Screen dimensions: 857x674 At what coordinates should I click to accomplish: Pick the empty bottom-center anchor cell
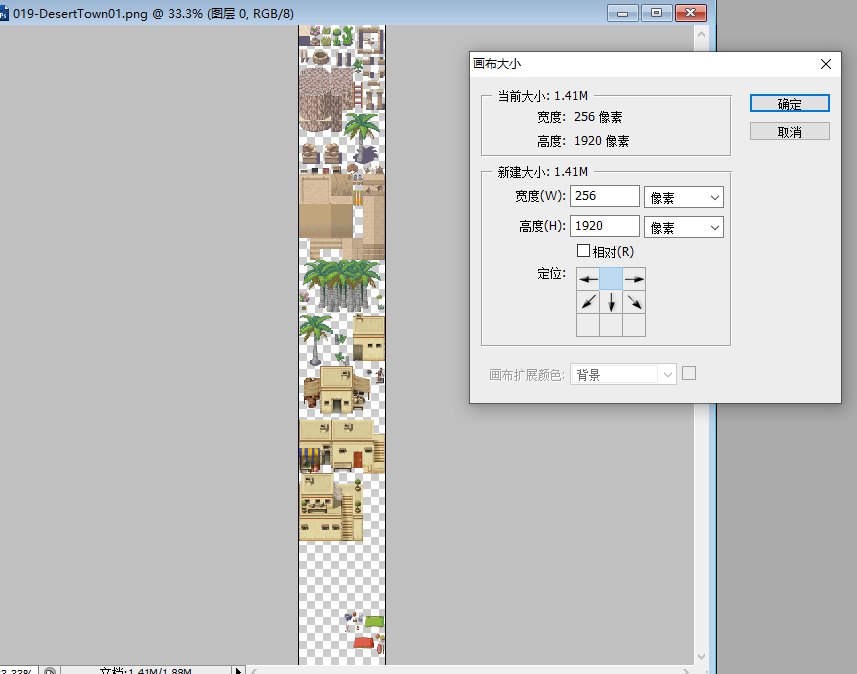[611, 325]
